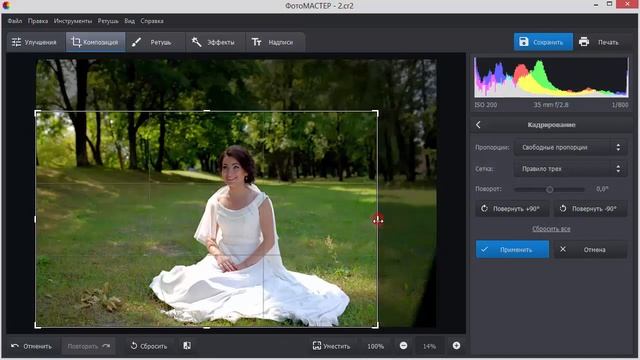The height and width of the screenshot is (360, 640).
Task: Click the Сбросить button in bottom bar
Action: 149,346
